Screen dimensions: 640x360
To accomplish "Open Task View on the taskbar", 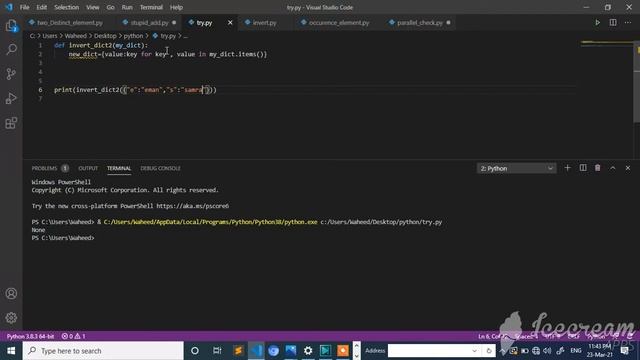I will pos(217,351).
